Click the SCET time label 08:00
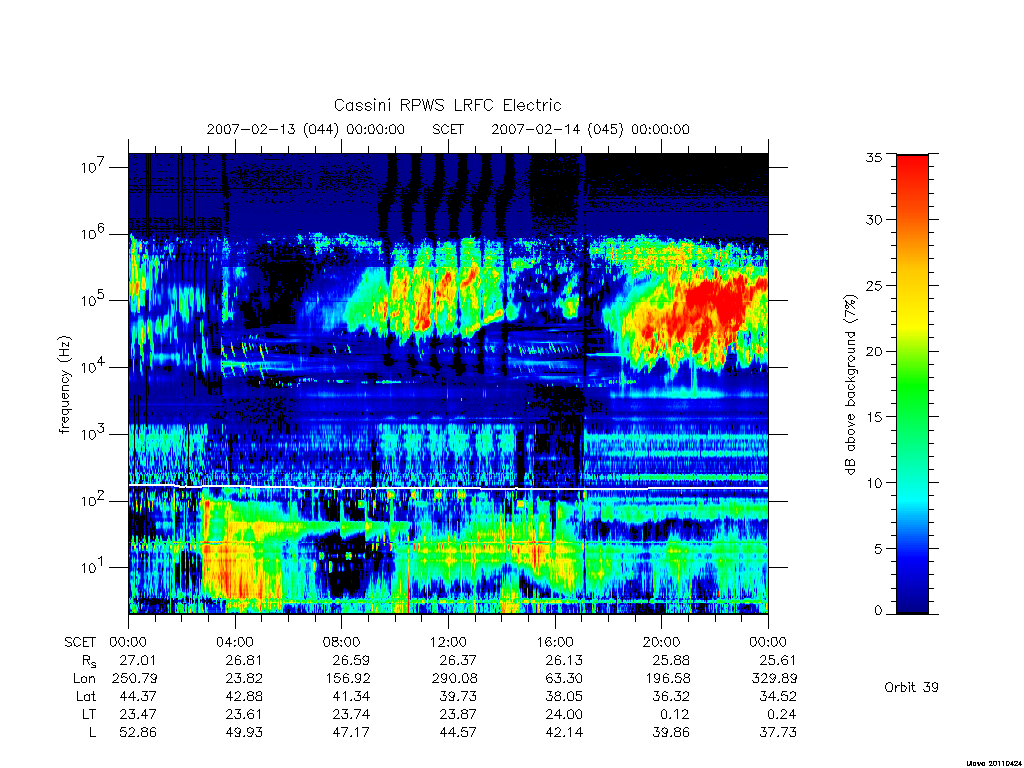 (341, 642)
